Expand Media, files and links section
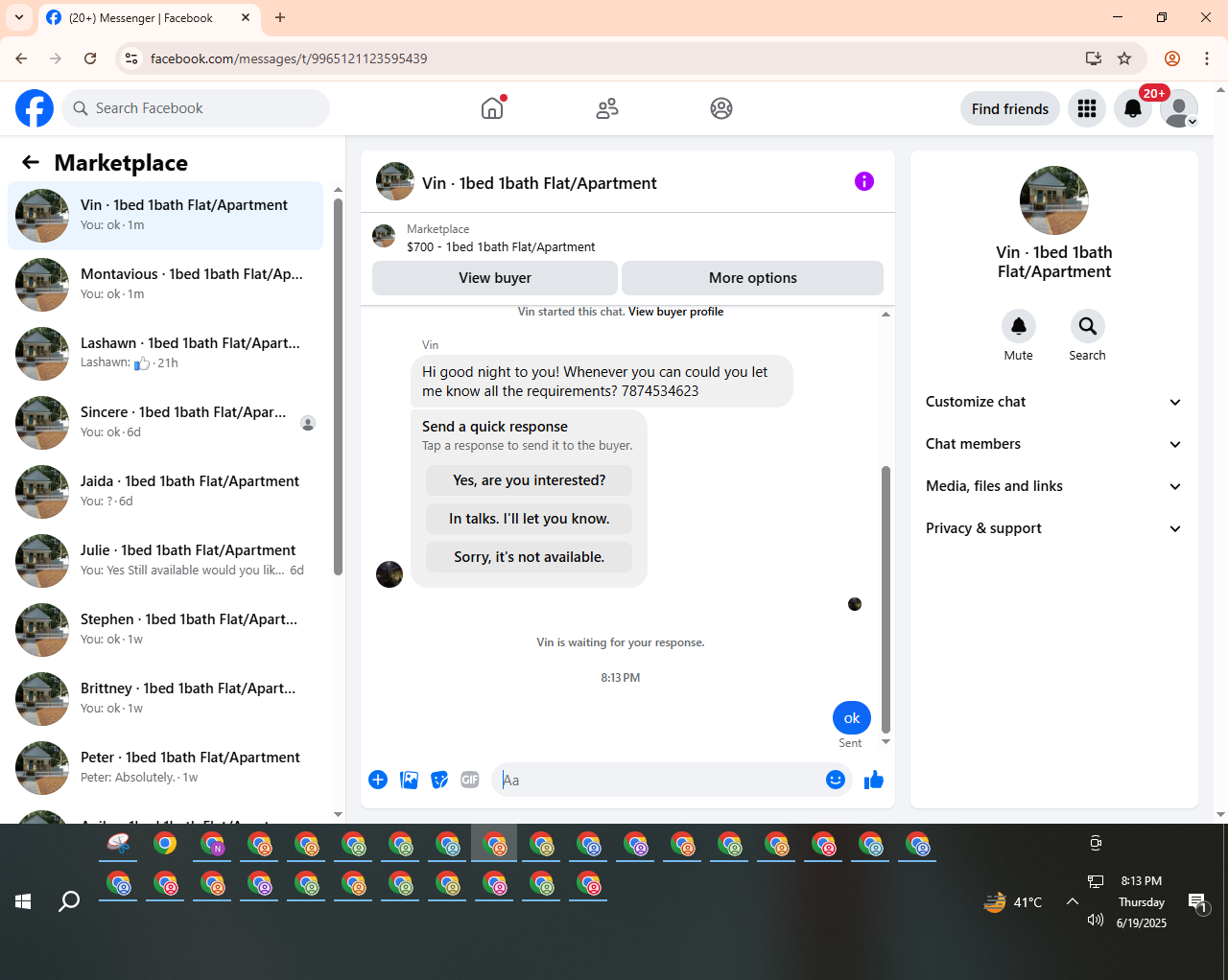1228x980 pixels. click(1054, 486)
